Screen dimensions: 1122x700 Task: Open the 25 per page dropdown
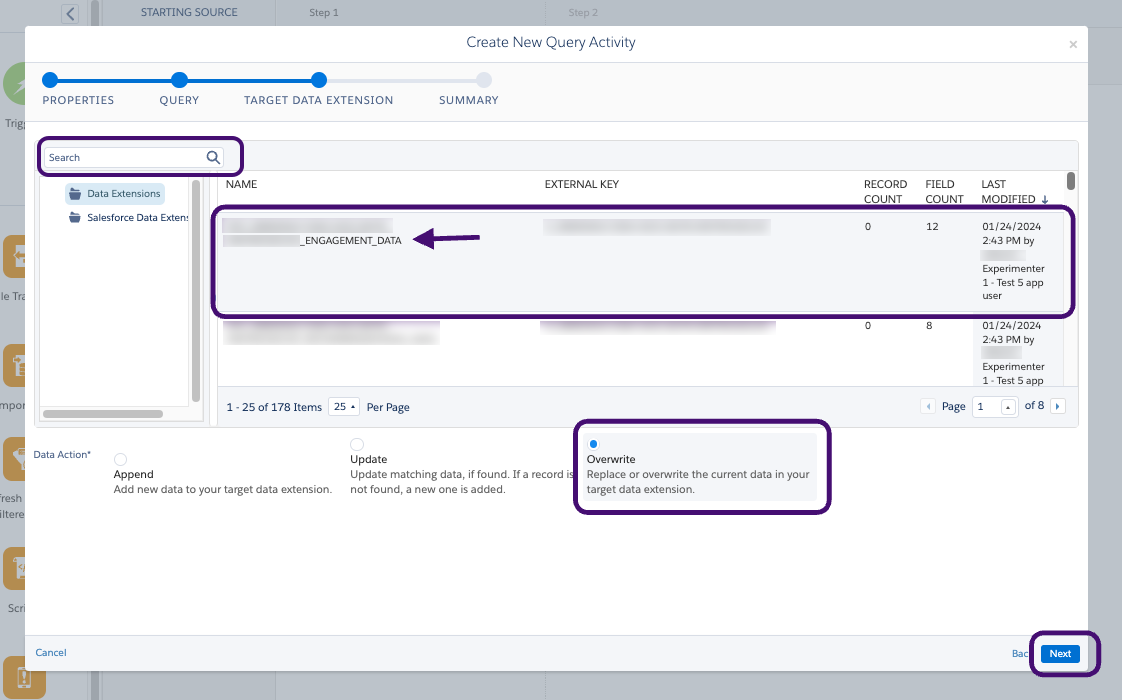point(345,407)
